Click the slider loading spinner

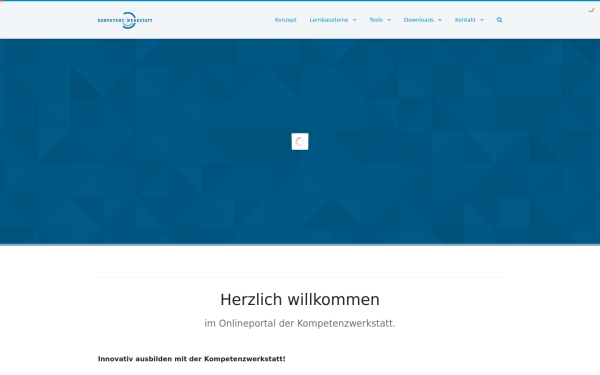[300, 142]
